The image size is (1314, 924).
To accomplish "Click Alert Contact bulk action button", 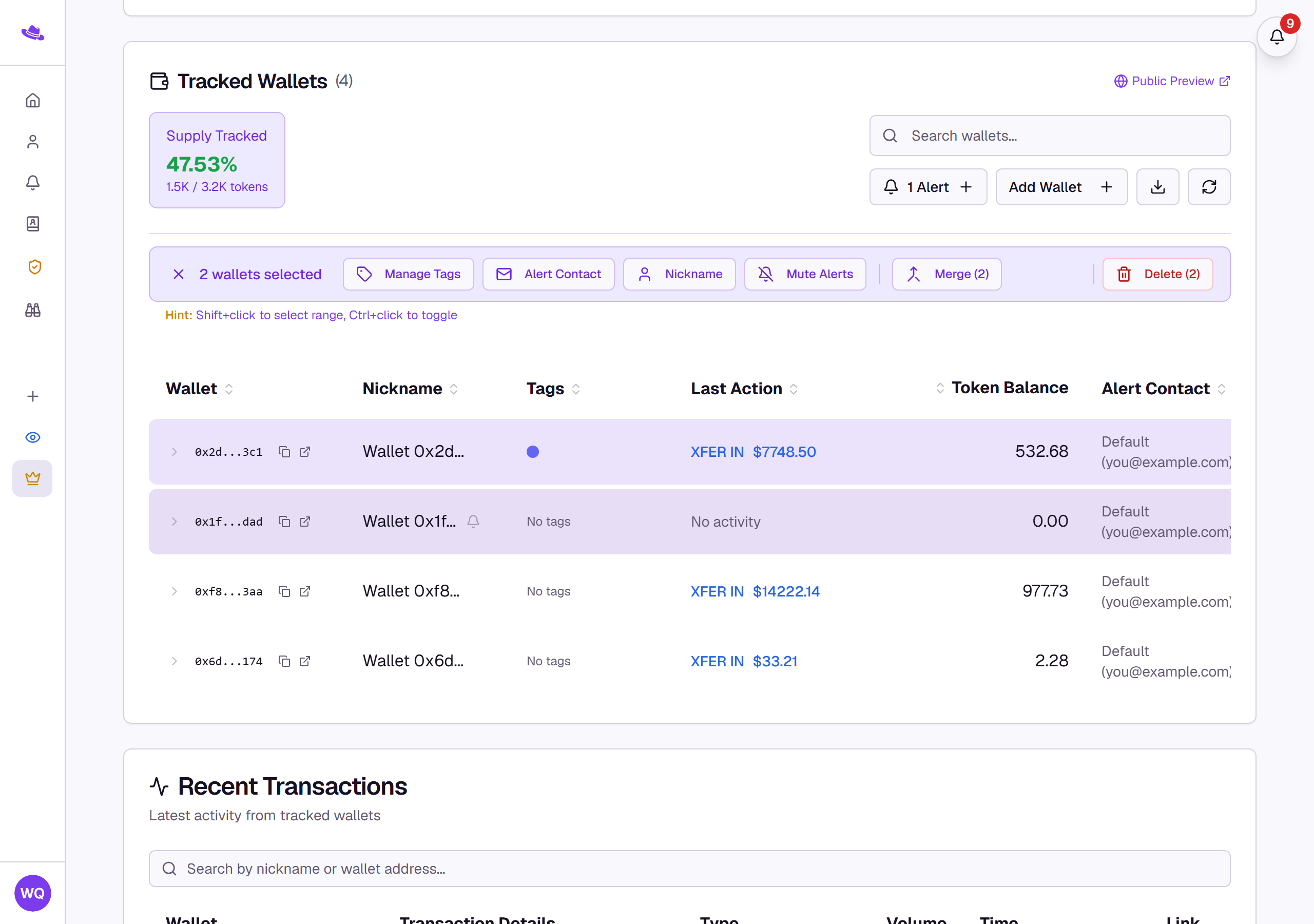I will point(548,274).
